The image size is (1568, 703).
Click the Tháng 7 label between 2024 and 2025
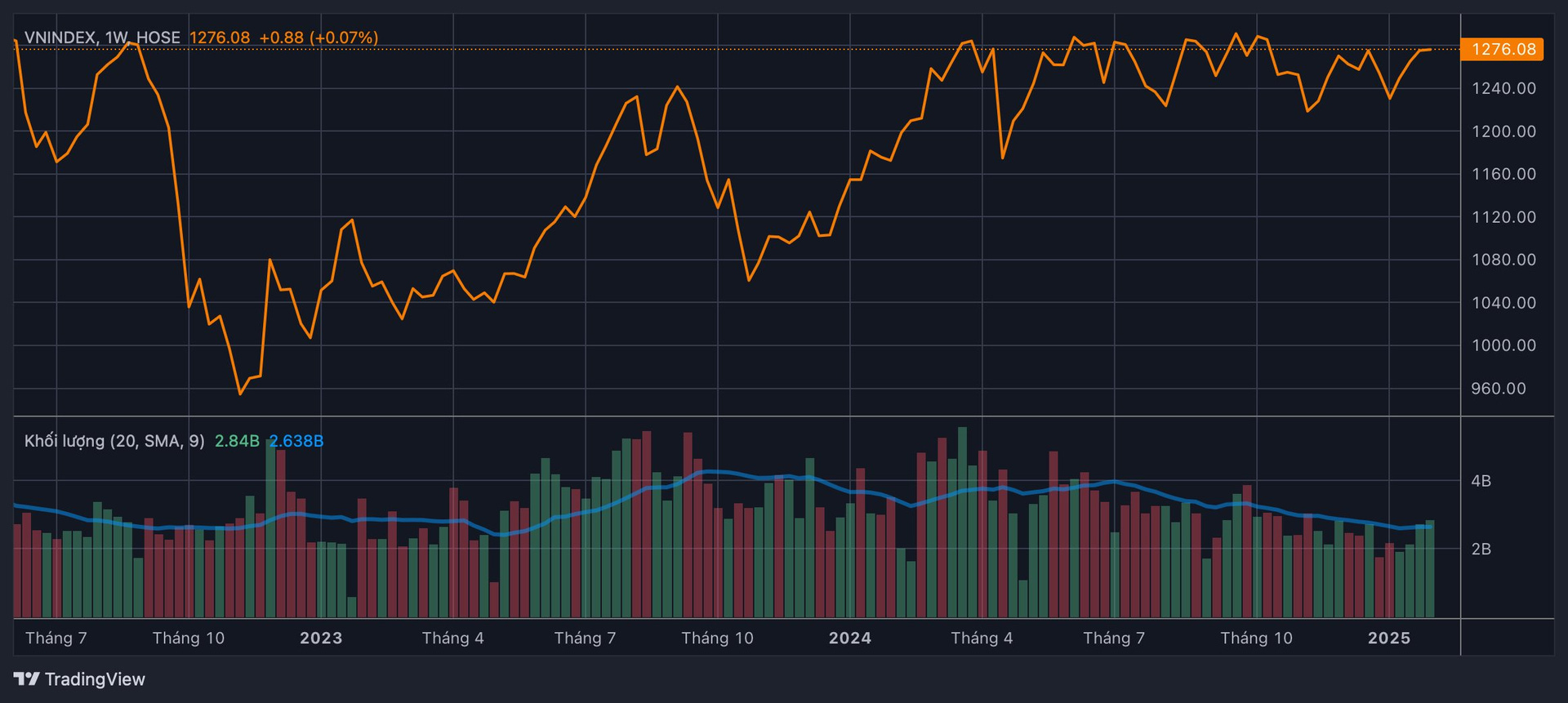(1114, 638)
